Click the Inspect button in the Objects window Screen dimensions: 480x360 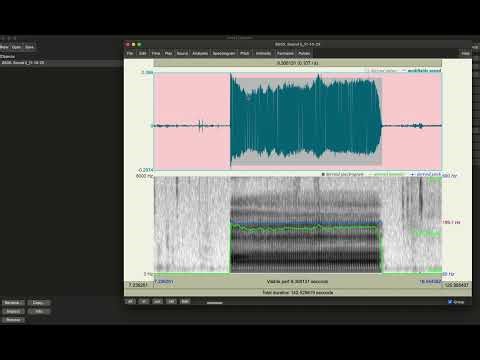[13, 311]
